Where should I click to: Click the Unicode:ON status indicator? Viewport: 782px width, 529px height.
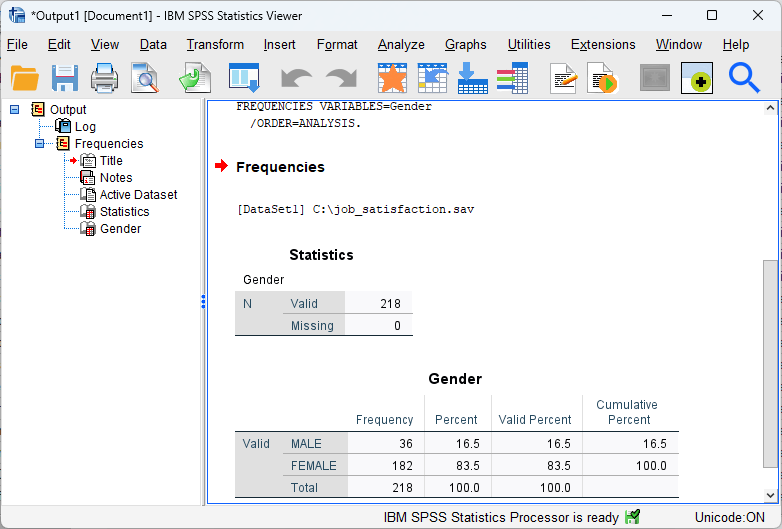pyautogui.click(x=730, y=517)
